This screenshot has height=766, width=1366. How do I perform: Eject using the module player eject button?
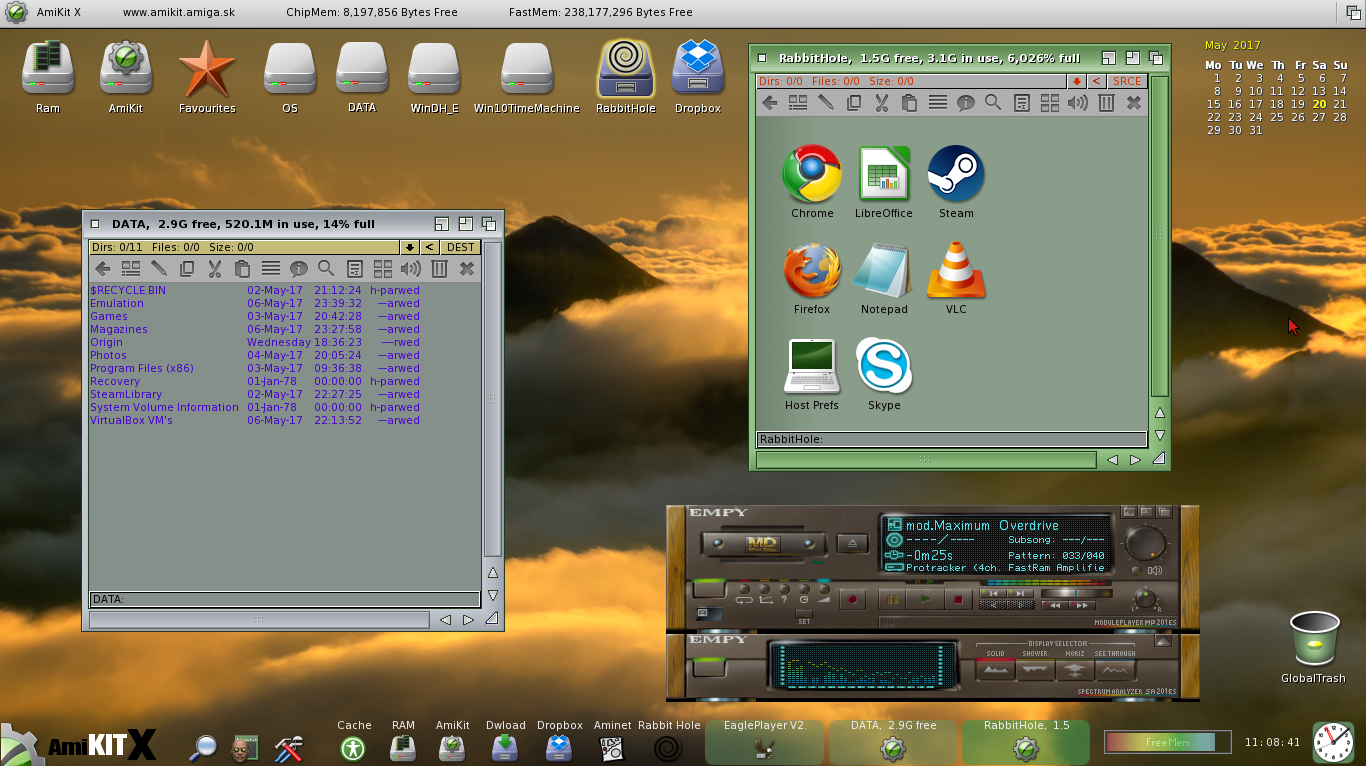tap(852, 543)
